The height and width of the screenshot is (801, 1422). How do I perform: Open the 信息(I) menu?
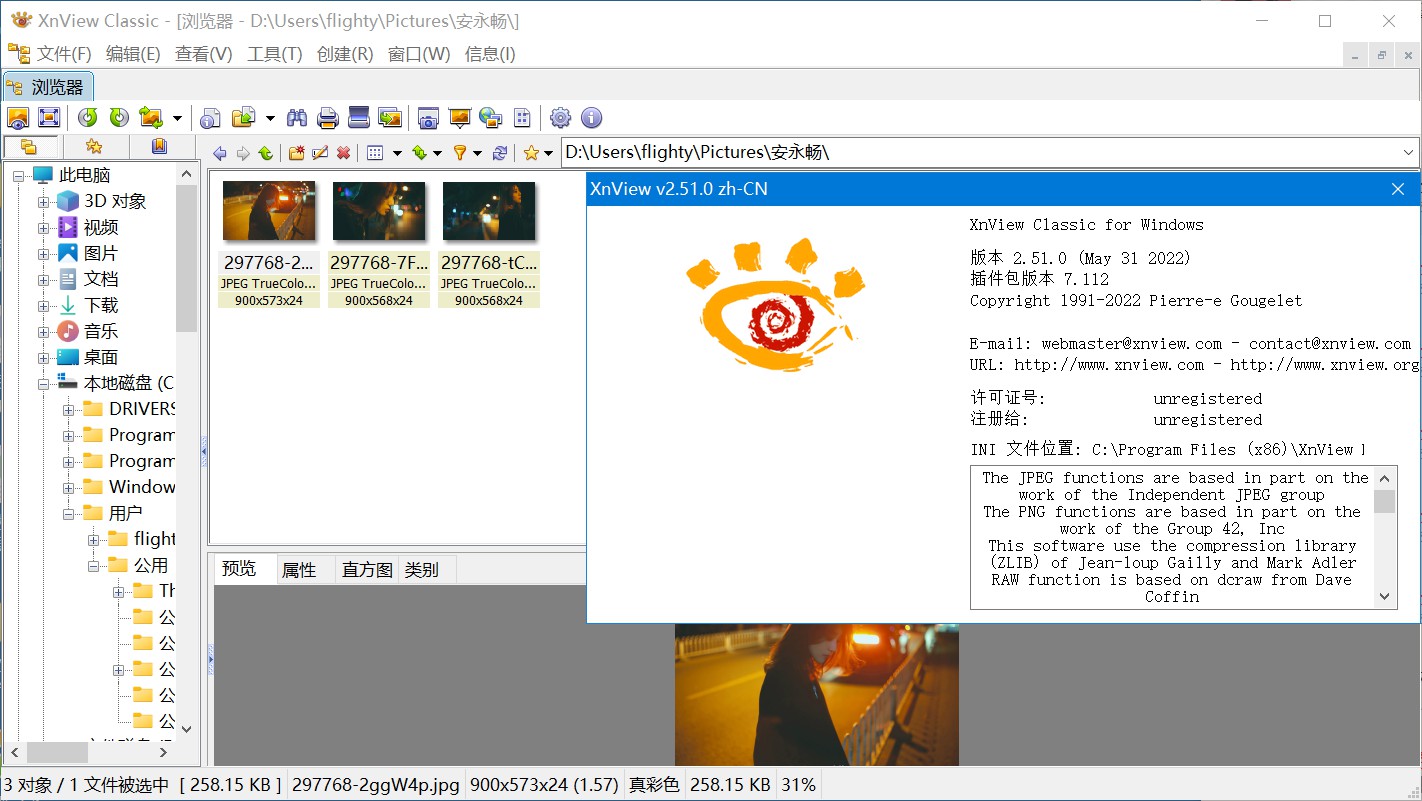[x=490, y=54]
